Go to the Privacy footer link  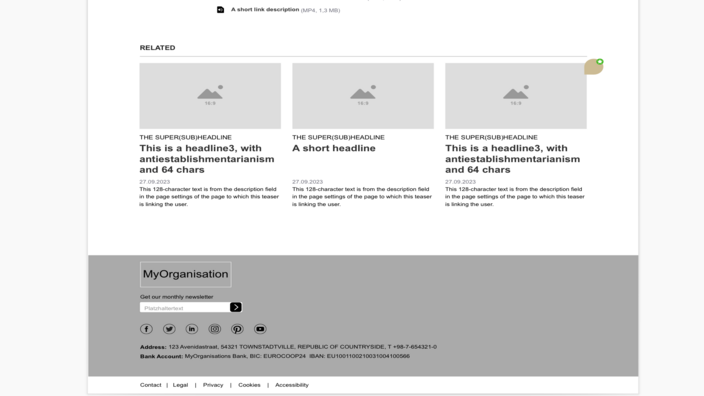tap(213, 385)
